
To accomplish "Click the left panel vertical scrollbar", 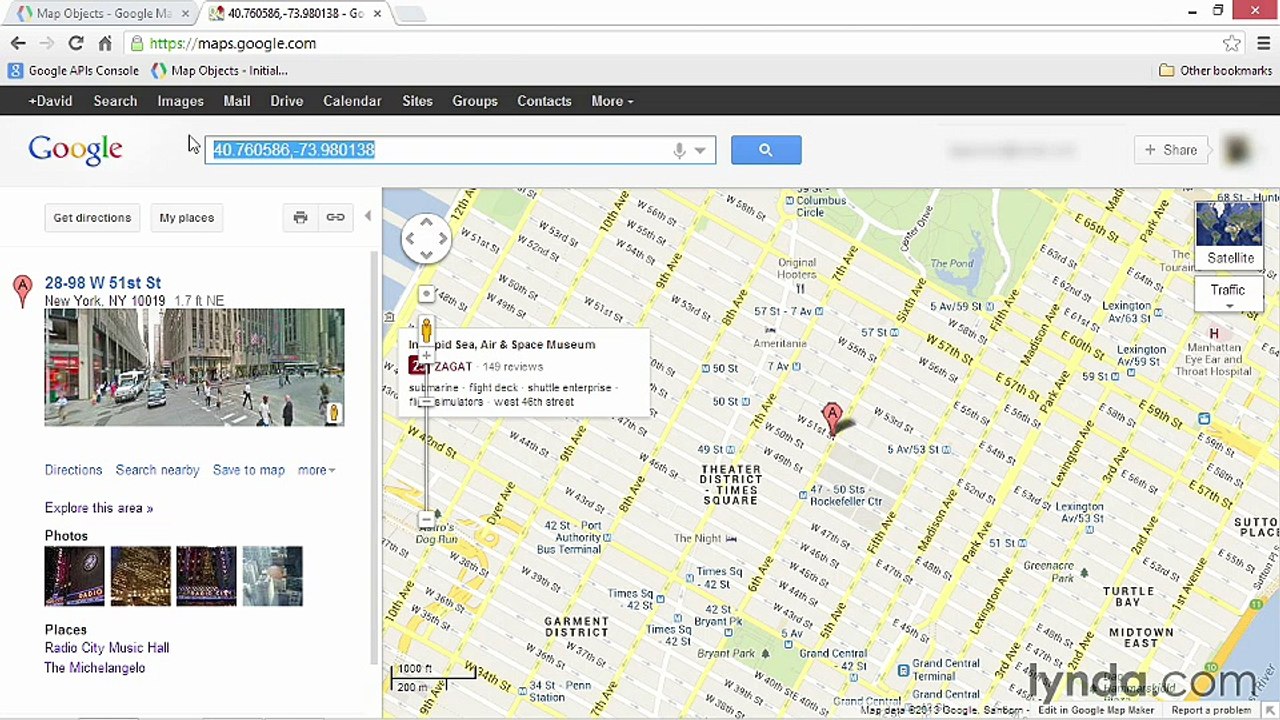I will tap(376, 456).
